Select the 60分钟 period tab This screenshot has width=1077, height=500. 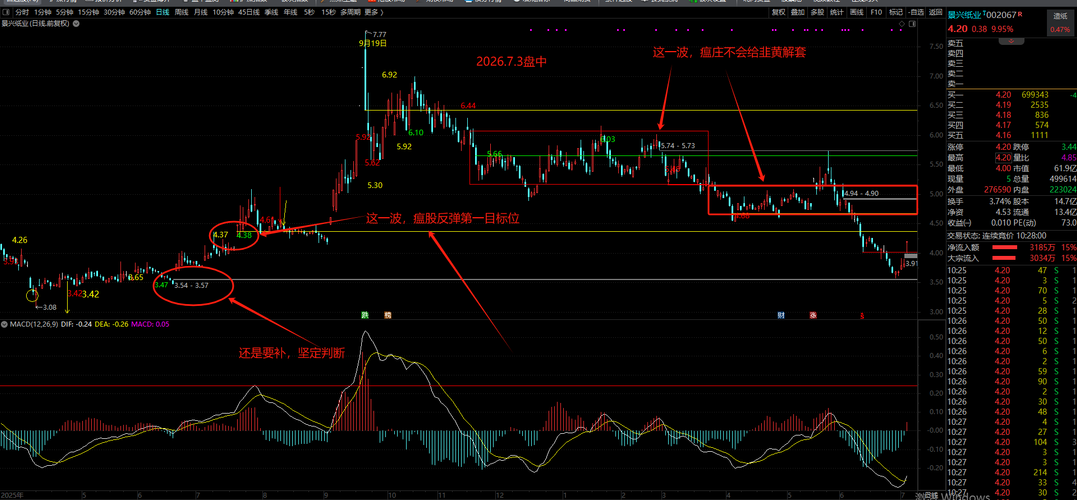(x=140, y=12)
